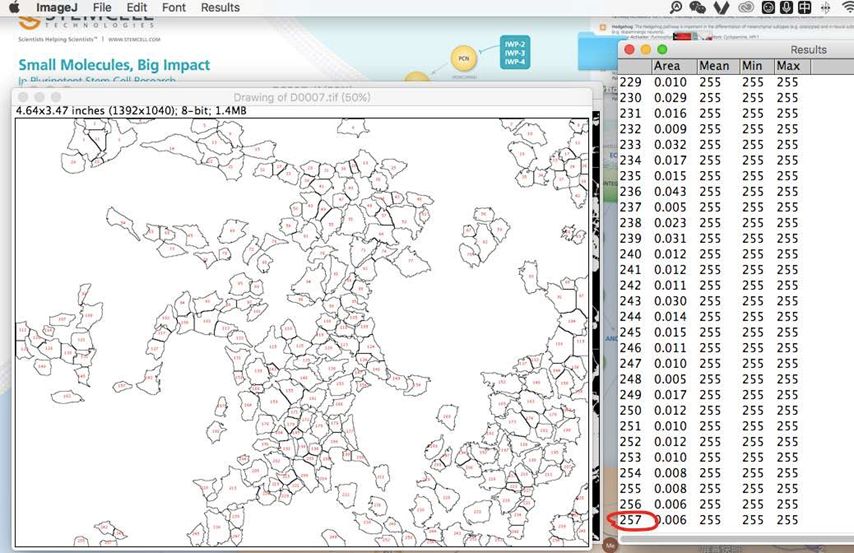This screenshot has width=854, height=553.
Task: Click the Area column header
Action: pos(674,66)
